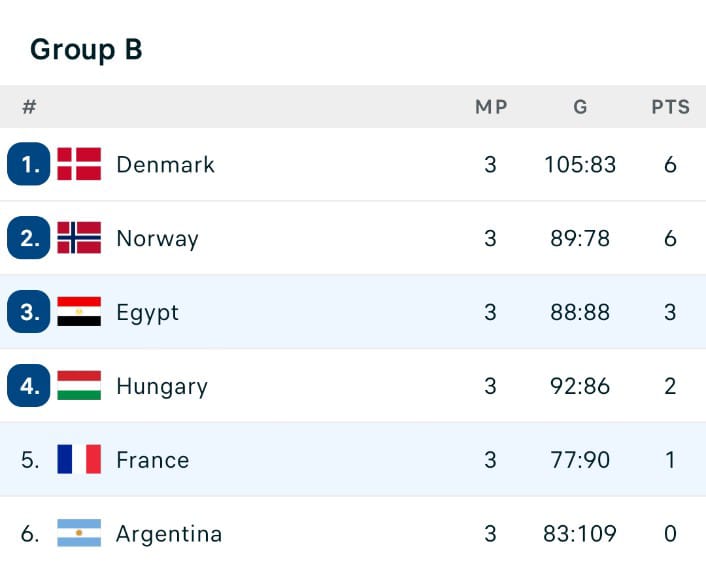Click the Argentina flag icon
The height and width of the screenshot is (565, 706).
[79, 534]
